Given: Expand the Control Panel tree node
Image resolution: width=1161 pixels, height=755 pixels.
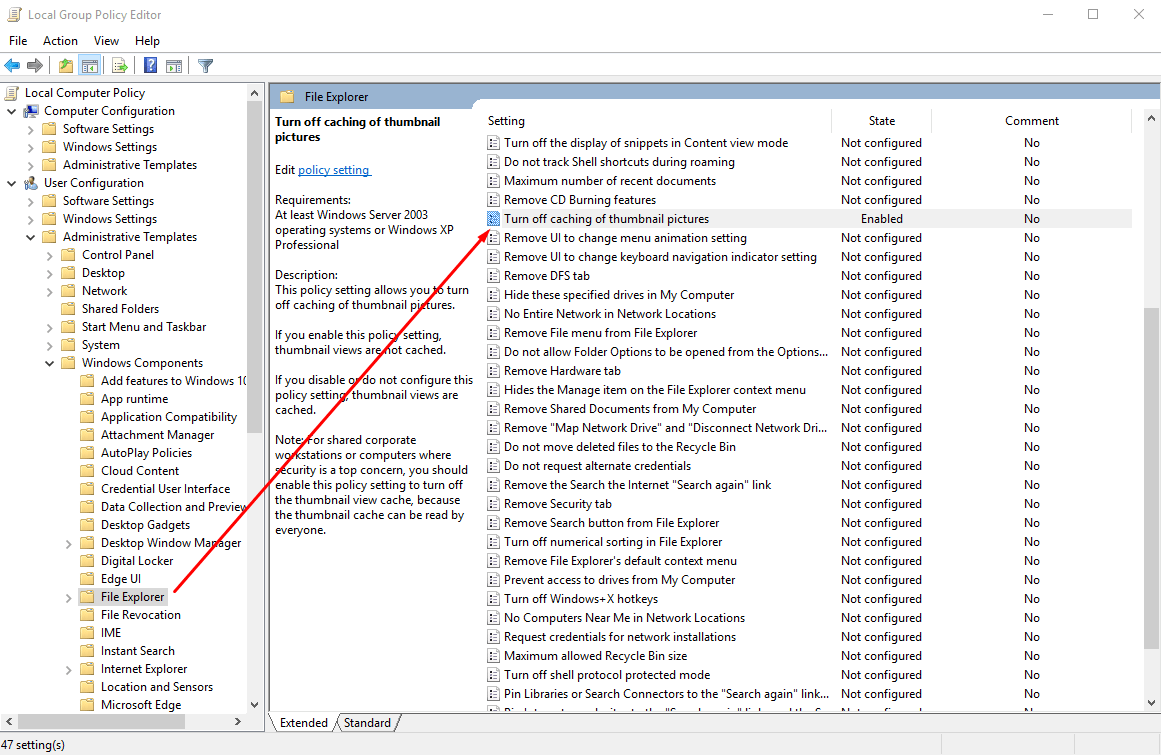Looking at the screenshot, I should pos(49,254).
